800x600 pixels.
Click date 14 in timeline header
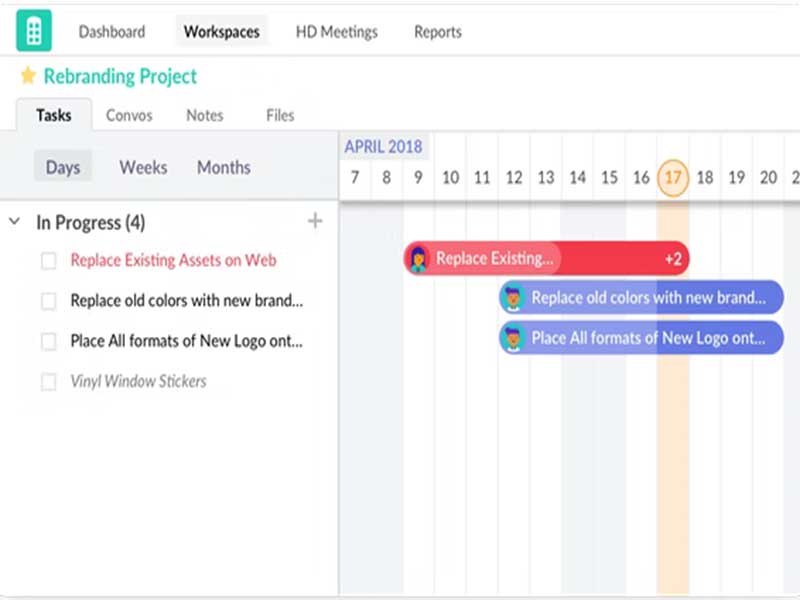click(x=578, y=178)
